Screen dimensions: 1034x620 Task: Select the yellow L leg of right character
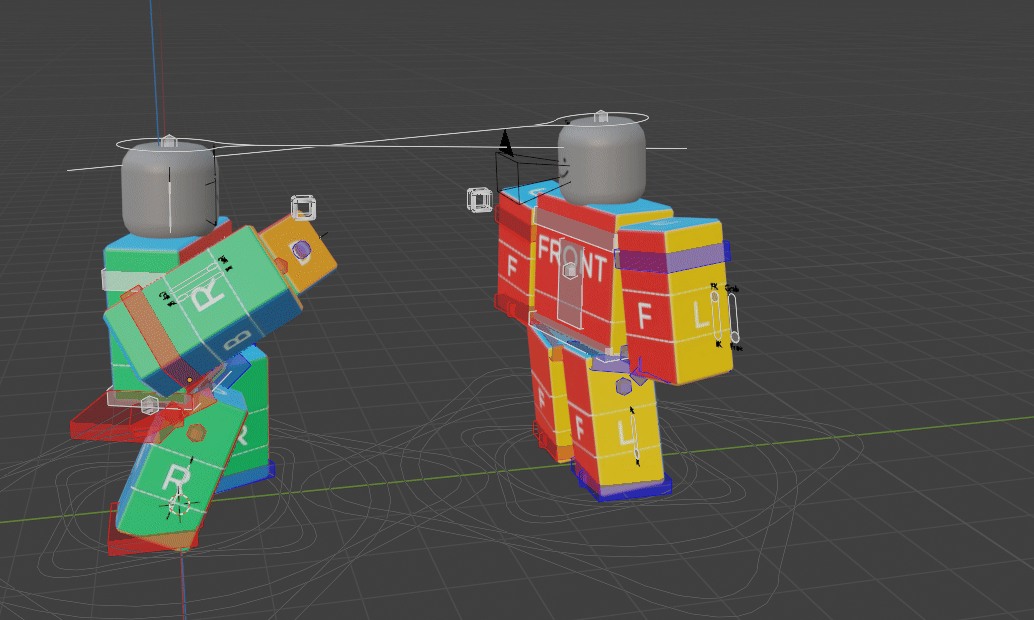click(x=623, y=427)
